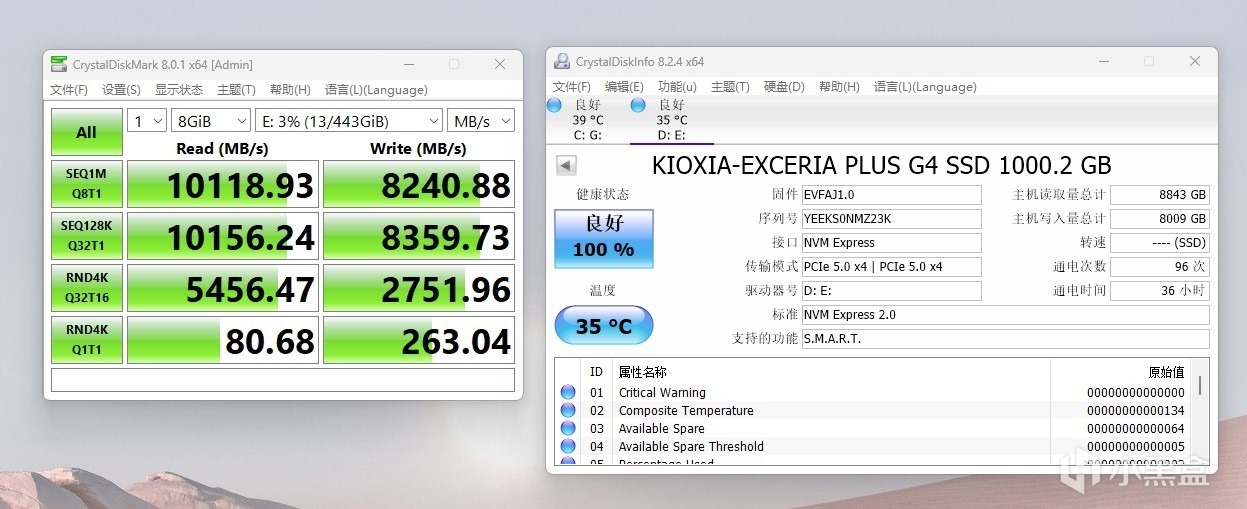Image resolution: width=1247 pixels, height=509 pixels.
Task: Open 设置(S) menu in CrystalDiskMark
Action: coord(121,90)
